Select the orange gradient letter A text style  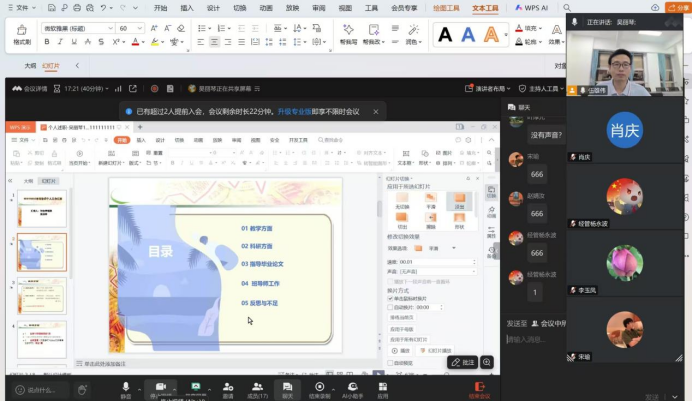pyautogui.click(x=491, y=35)
